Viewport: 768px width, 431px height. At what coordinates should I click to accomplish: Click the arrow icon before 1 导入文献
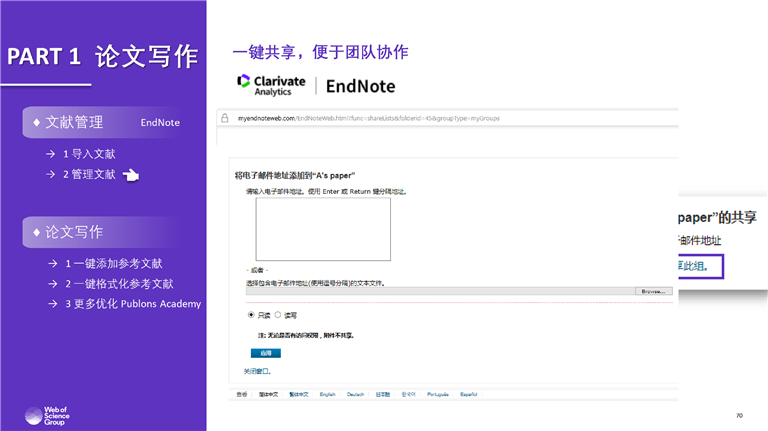50,154
